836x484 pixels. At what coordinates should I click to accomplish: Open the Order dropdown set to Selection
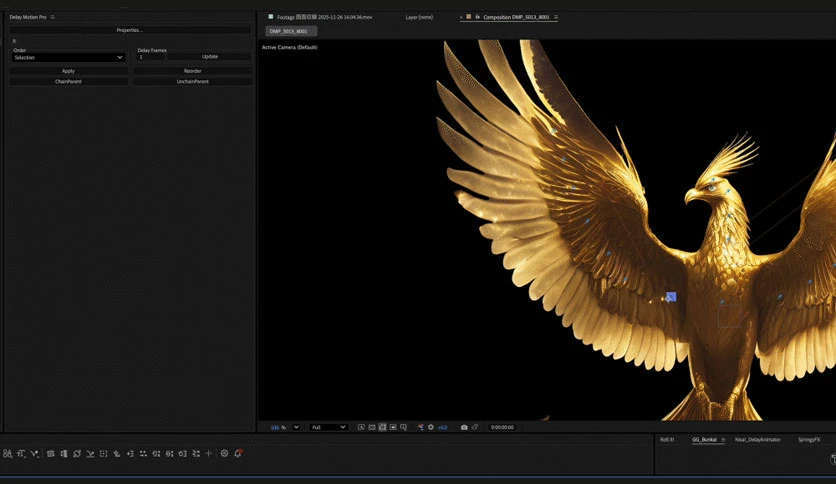pyautogui.click(x=68, y=57)
